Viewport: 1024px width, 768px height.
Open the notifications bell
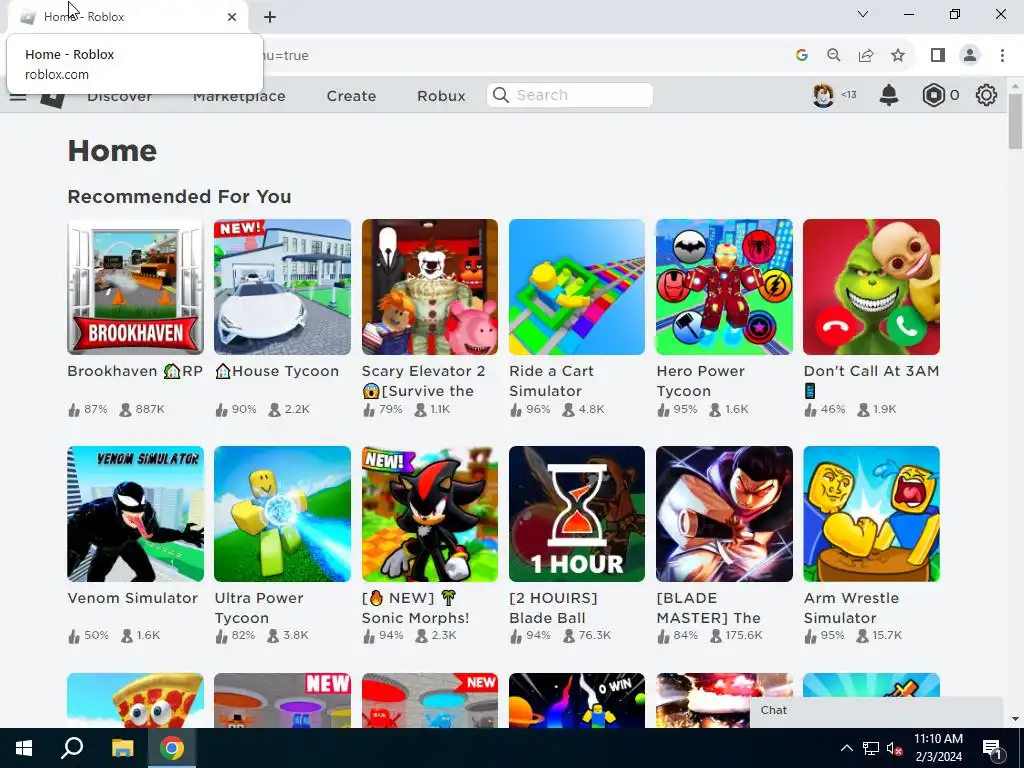pyautogui.click(x=889, y=95)
